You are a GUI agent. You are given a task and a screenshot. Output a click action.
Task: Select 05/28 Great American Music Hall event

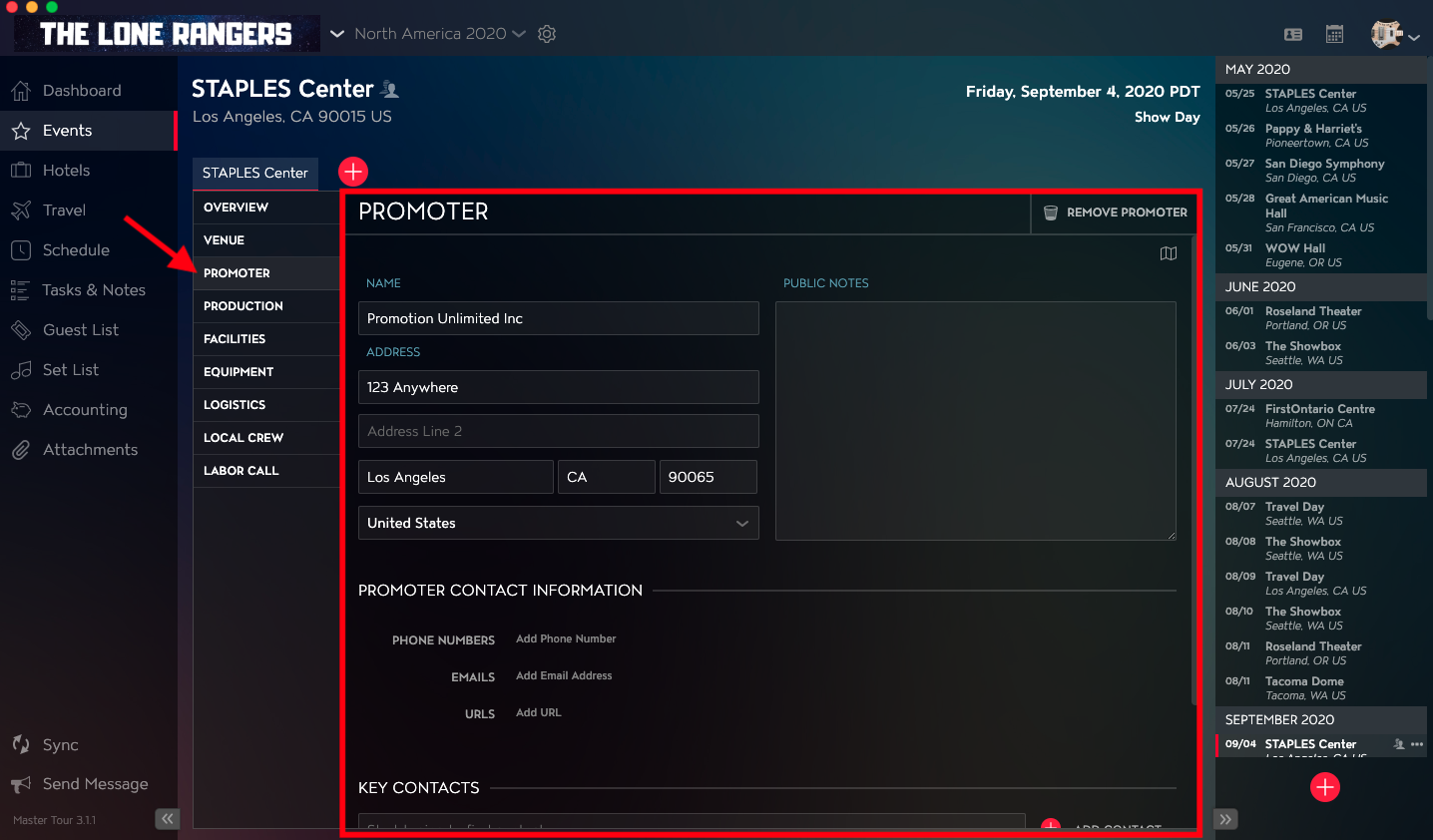1321,212
